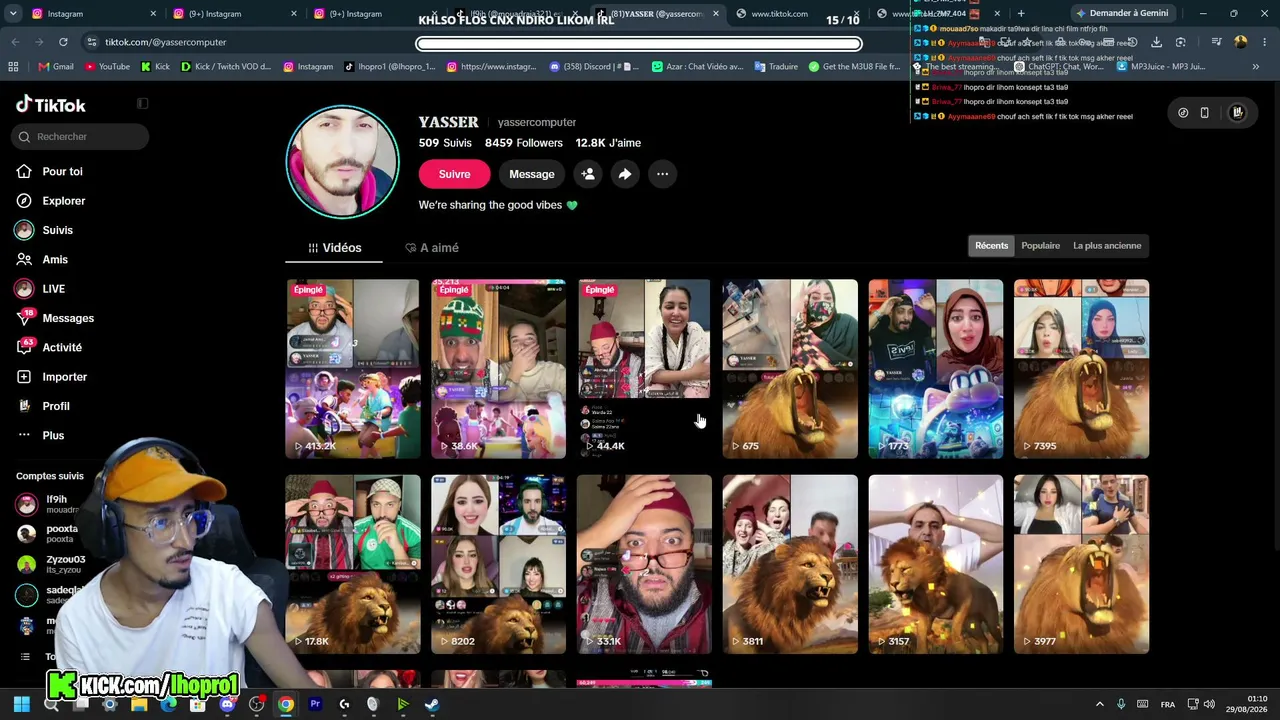Open Microsoft Edge from taskbar

(x=168, y=704)
